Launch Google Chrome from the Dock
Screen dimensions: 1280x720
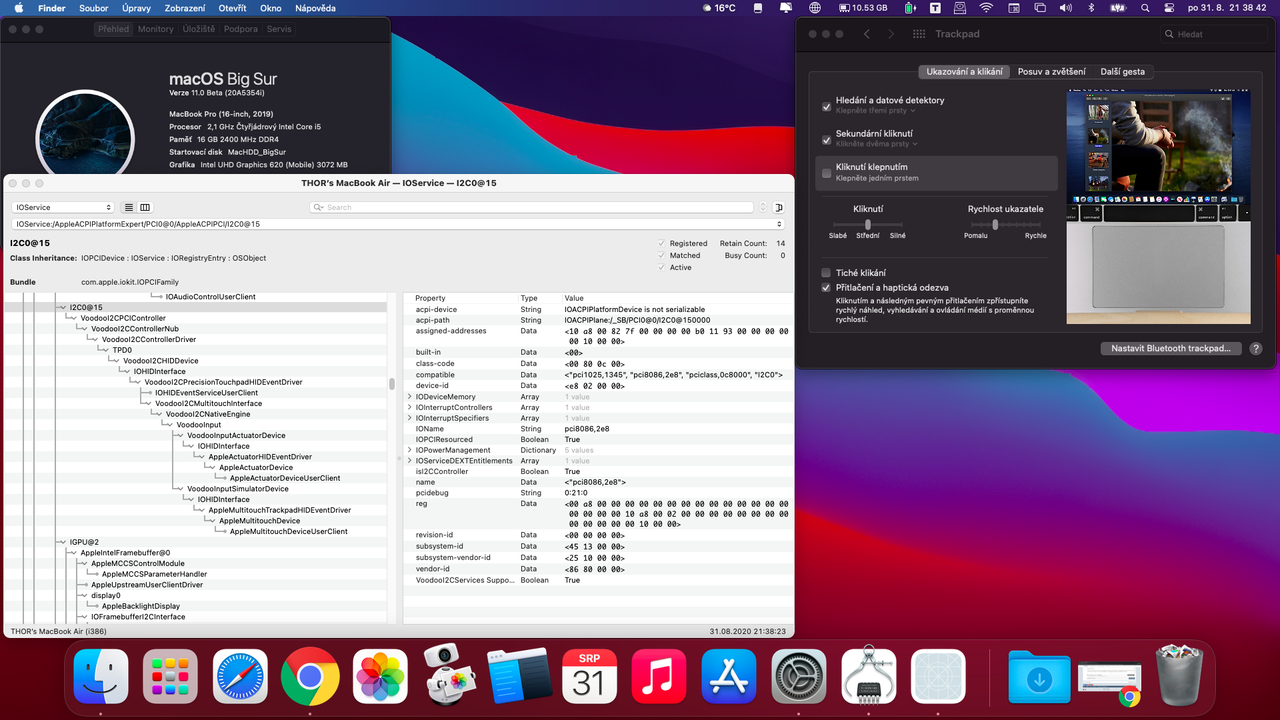point(310,676)
